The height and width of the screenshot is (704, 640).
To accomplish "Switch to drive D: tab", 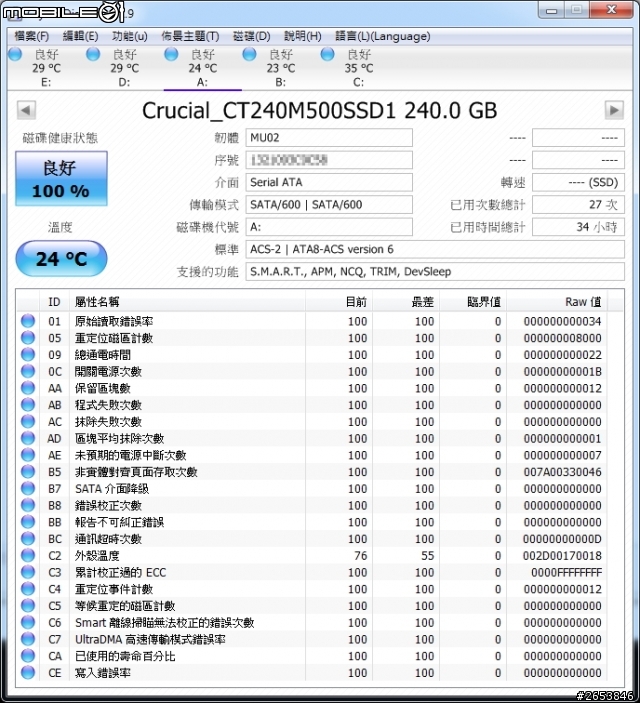I will pyautogui.click(x=124, y=68).
